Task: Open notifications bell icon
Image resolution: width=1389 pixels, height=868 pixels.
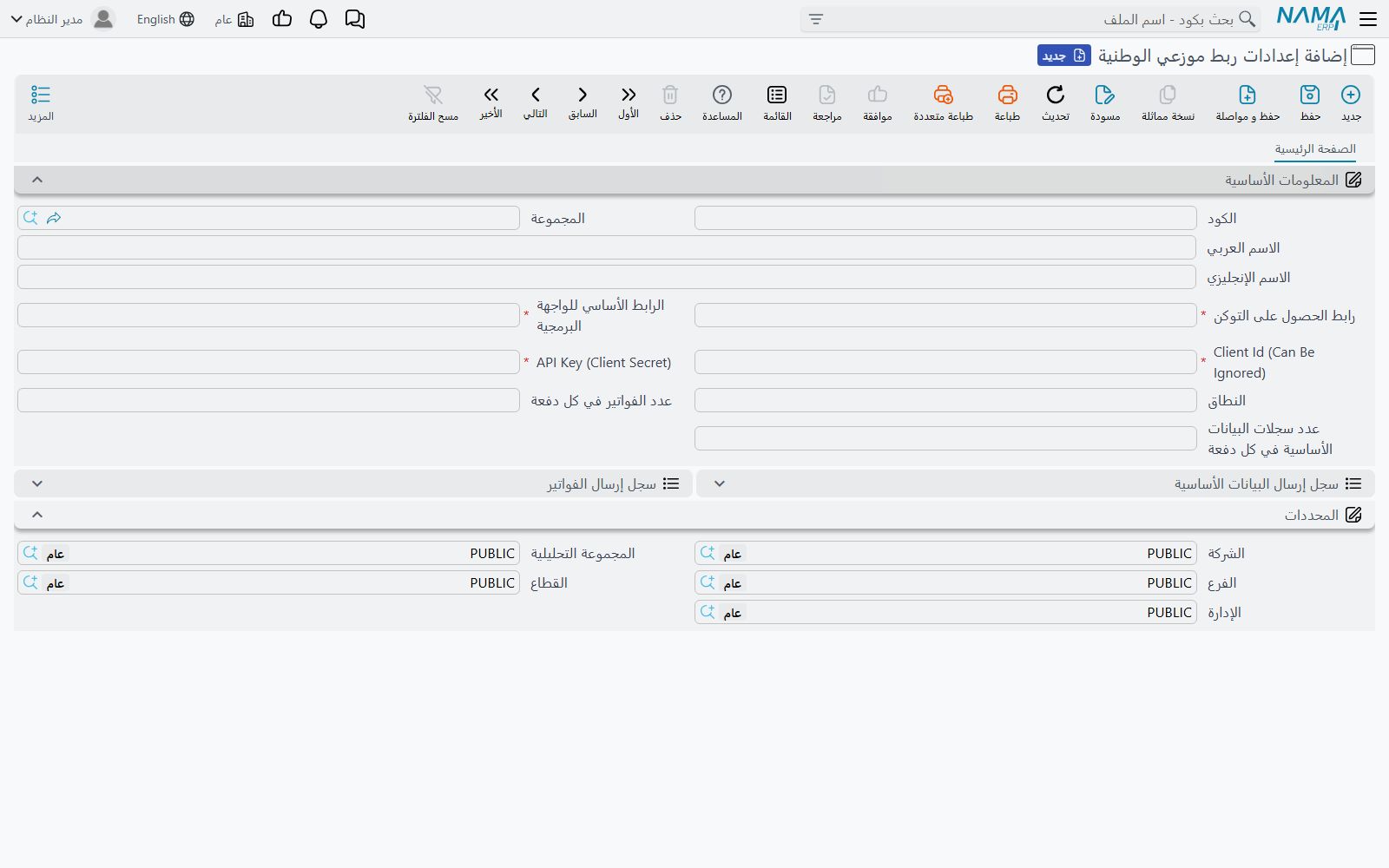Action: [x=319, y=19]
